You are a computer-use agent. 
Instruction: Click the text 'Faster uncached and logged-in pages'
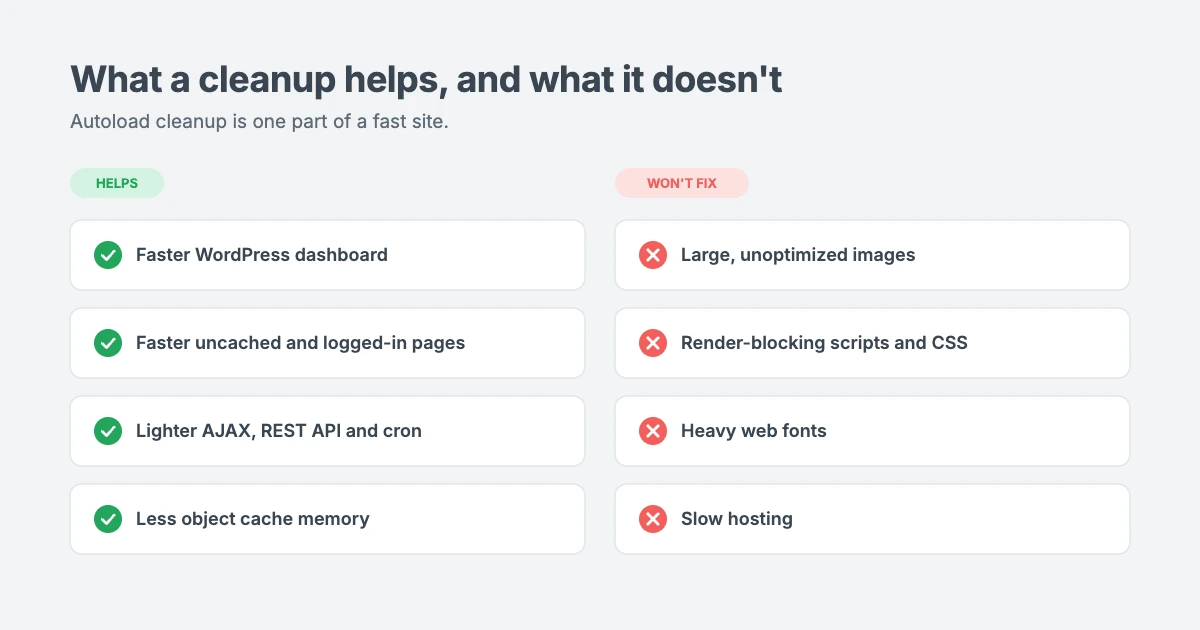point(300,343)
